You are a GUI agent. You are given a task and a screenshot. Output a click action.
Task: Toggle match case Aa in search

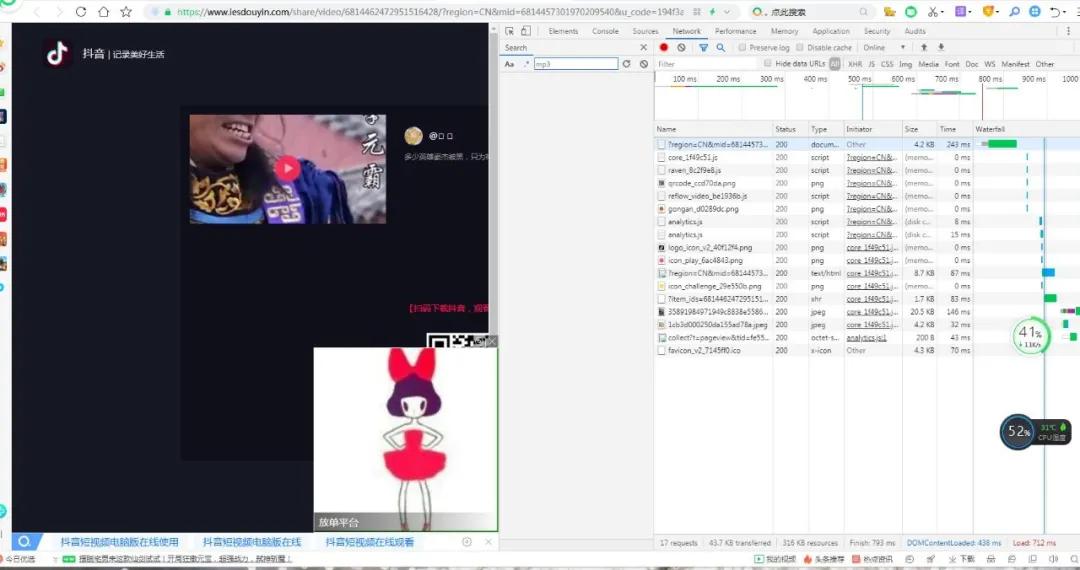509,64
